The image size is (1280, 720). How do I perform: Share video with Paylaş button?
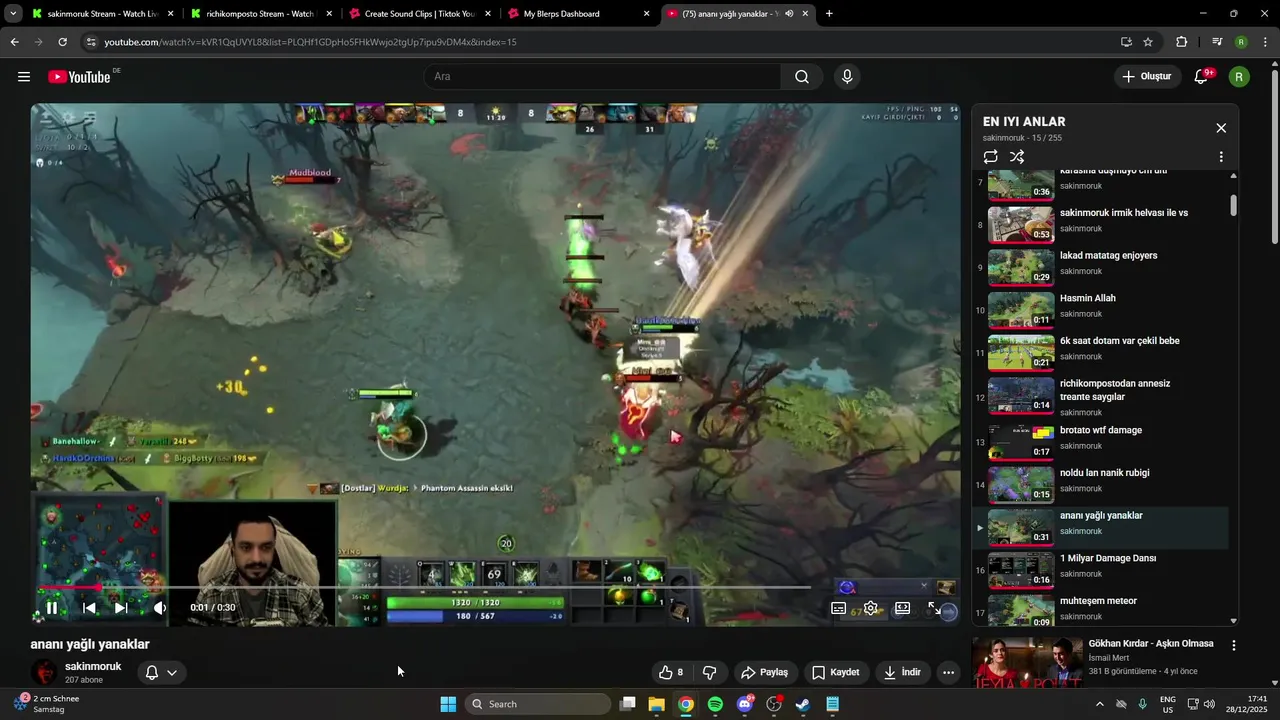(765, 672)
